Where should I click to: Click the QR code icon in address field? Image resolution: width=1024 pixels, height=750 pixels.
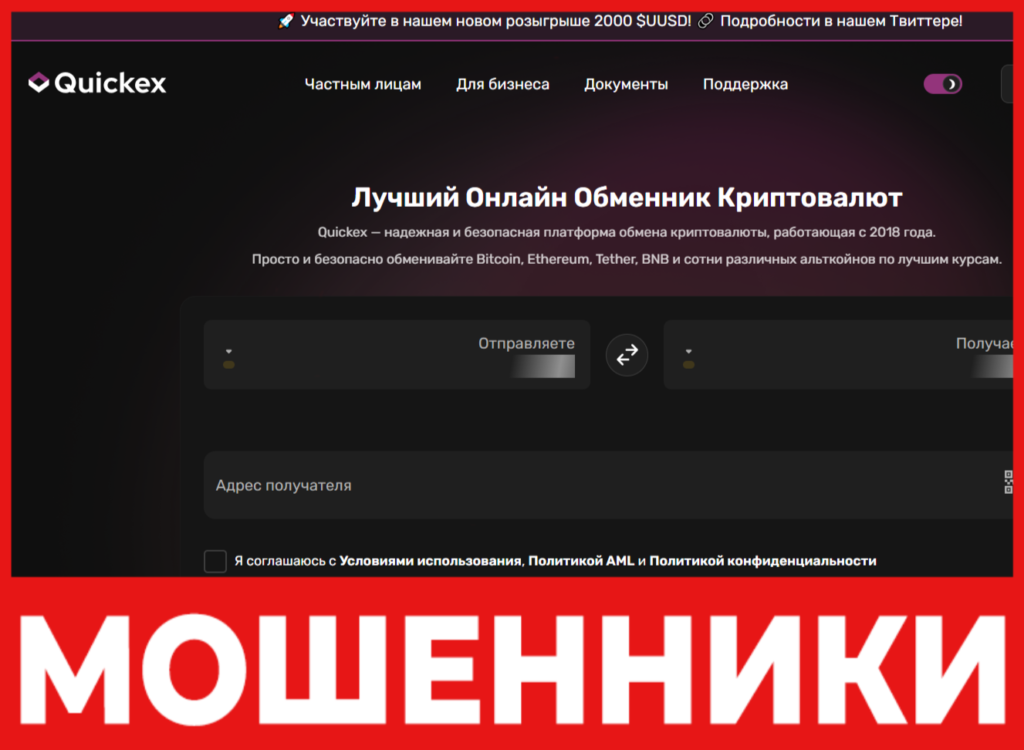click(1007, 485)
